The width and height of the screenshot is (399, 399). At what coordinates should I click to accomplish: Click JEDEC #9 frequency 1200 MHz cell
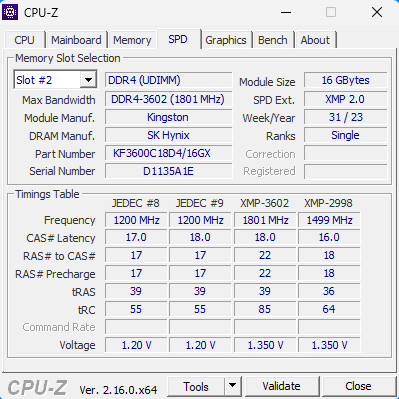(200, 220)
